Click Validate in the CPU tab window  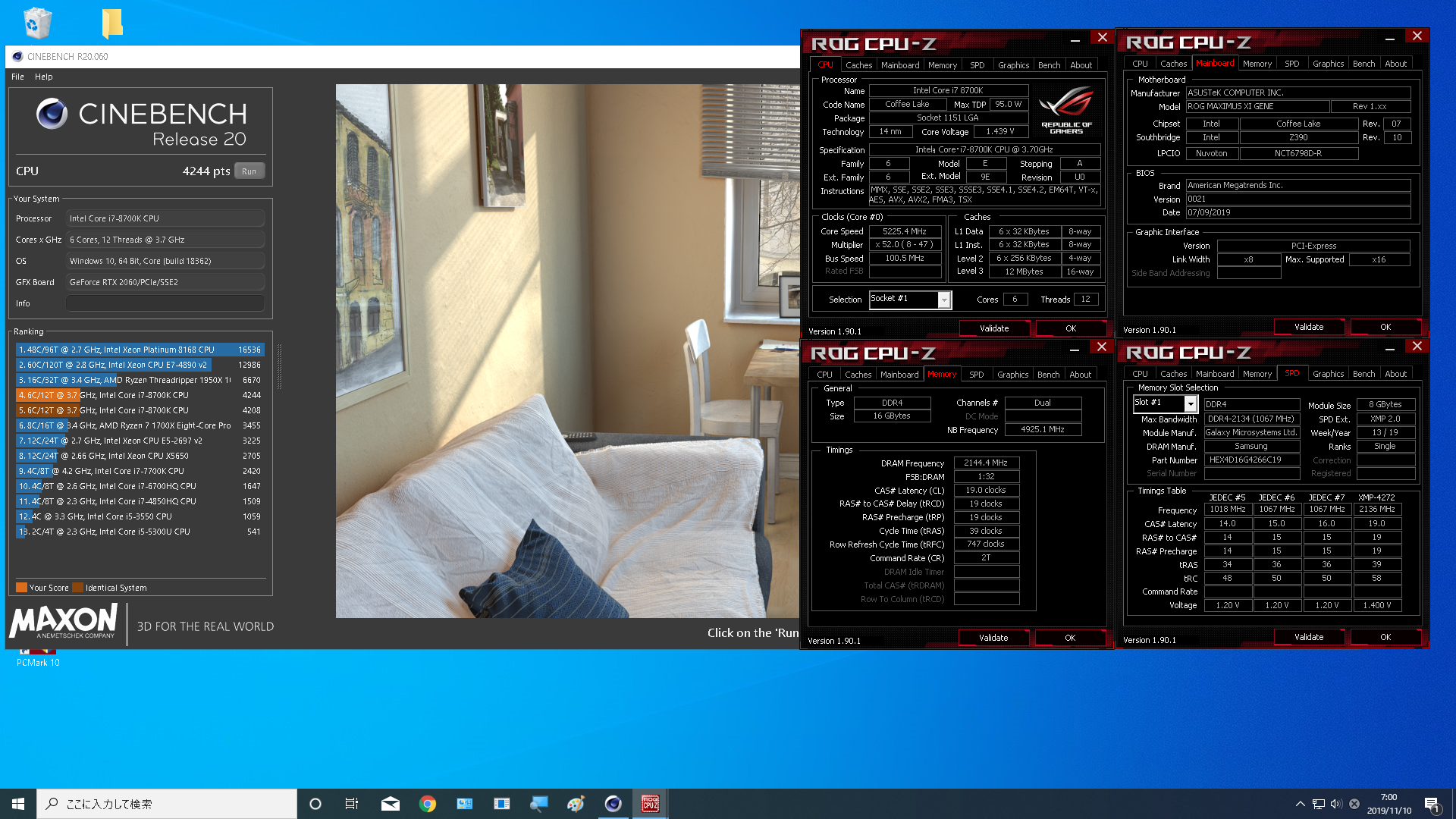coord(993,328)
